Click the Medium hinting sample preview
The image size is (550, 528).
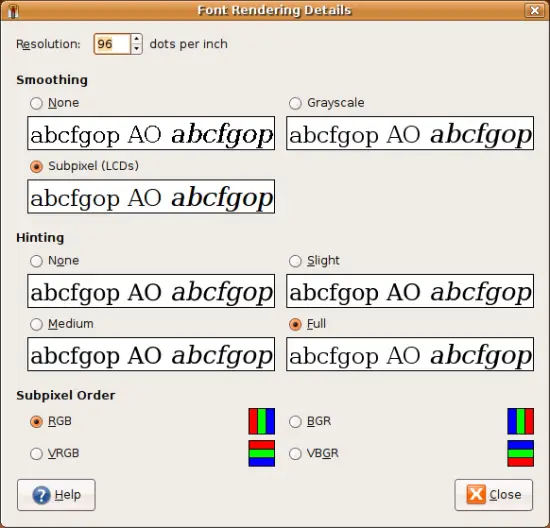click(x=151, y=354)
